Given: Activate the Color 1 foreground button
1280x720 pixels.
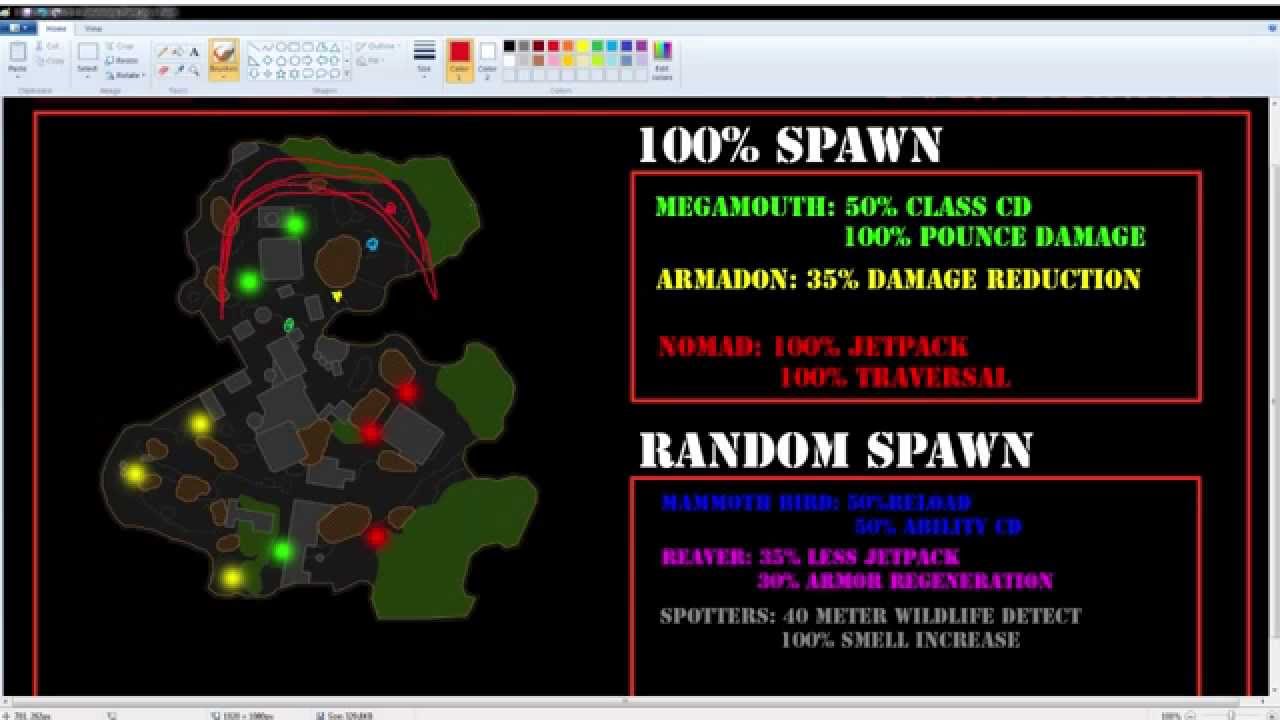Looking at the screenshot, I should tap(460, 60).
